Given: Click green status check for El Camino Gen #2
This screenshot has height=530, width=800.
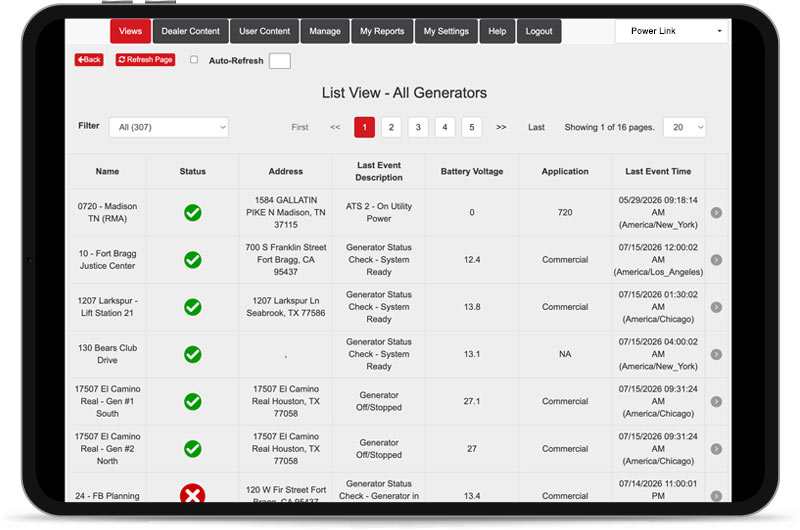Looking at the screenshot, I should click(x=192, y=449).
